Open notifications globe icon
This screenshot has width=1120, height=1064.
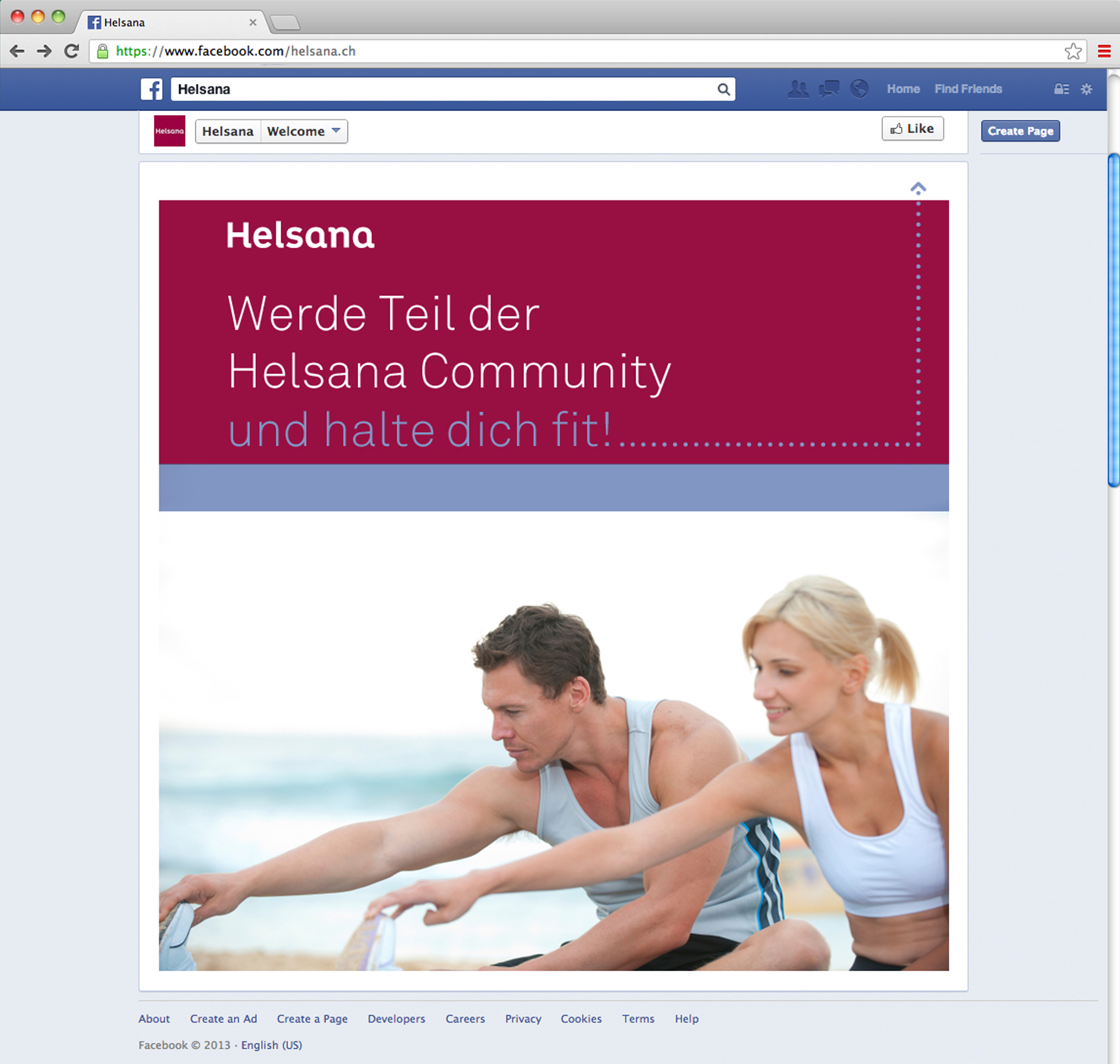[859, 89]
